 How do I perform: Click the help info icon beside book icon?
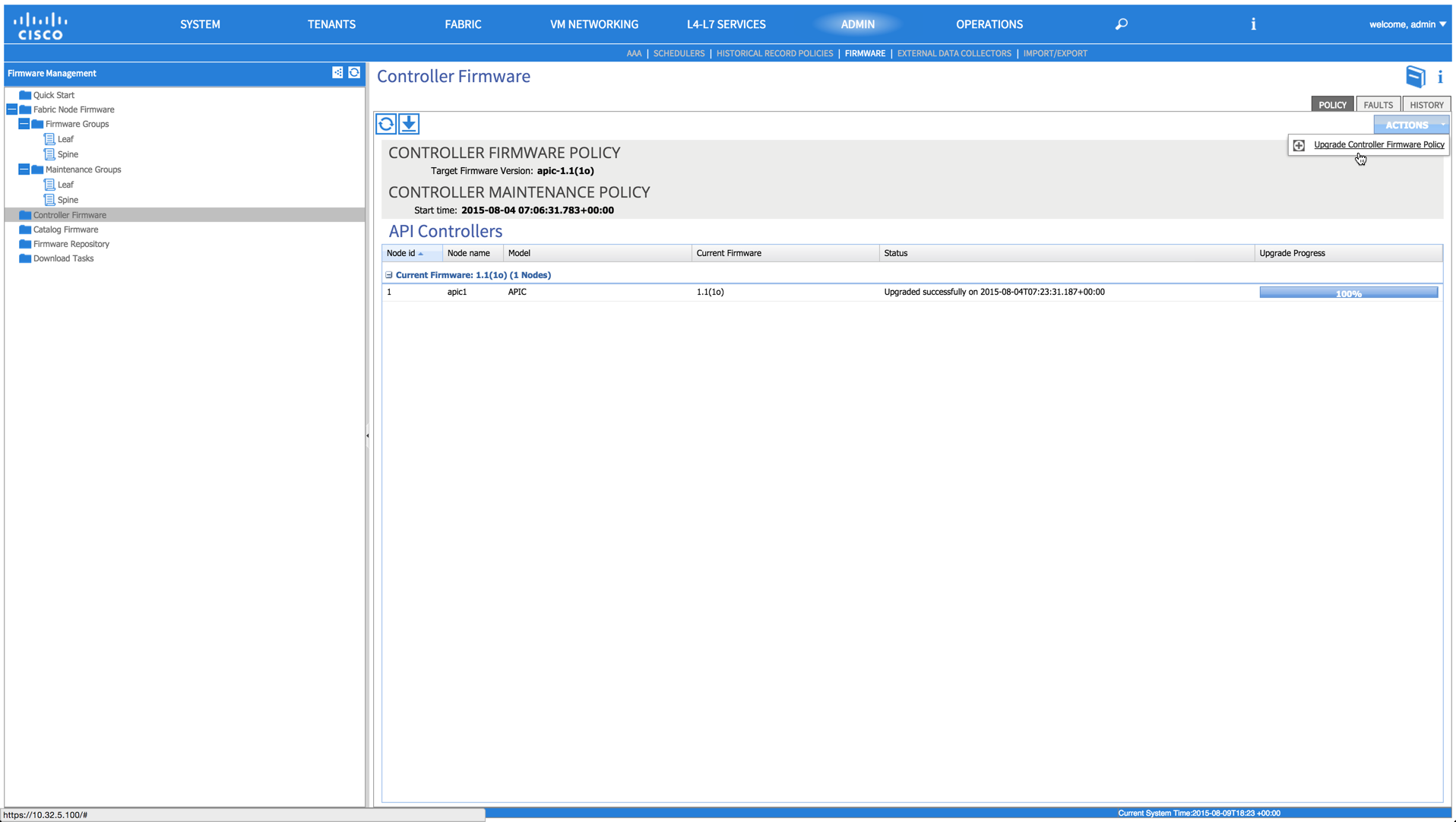click(x=1440, y=77)
